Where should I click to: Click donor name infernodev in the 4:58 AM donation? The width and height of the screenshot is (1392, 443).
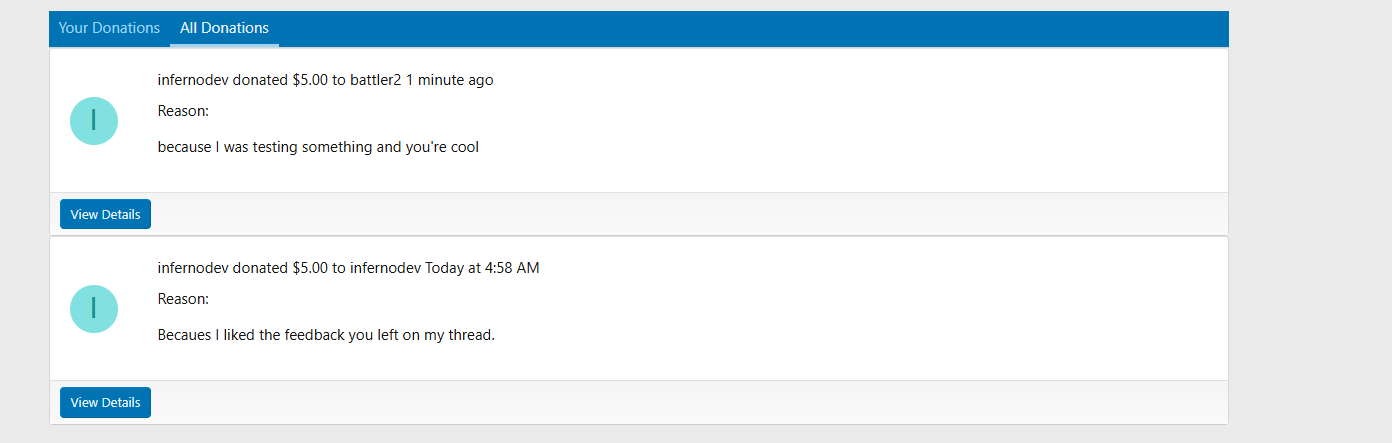(193, 268)
